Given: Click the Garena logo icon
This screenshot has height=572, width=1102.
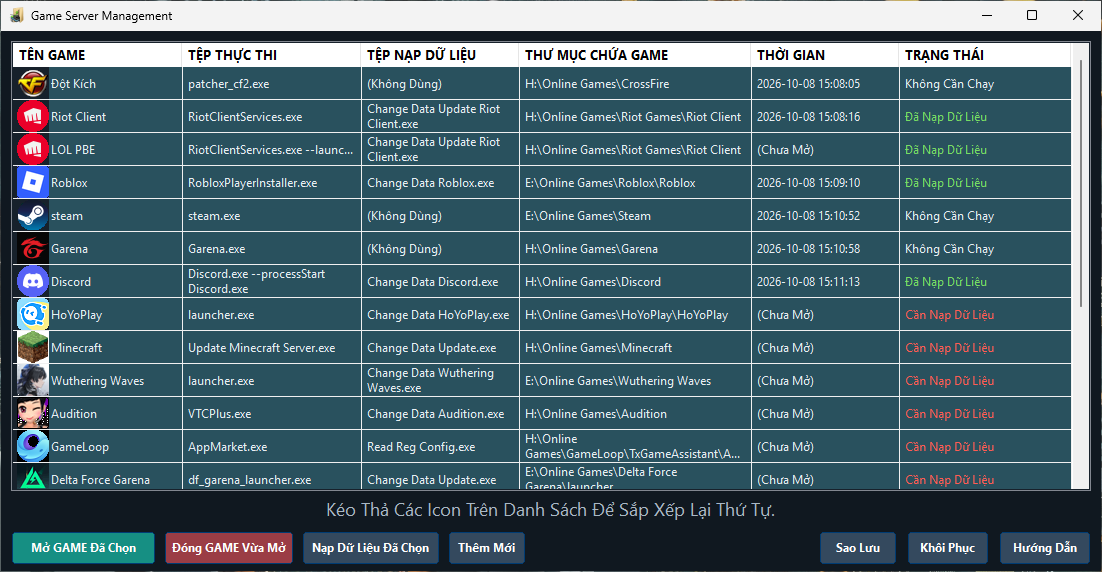Looking at the screenshot, I should [32, 249].
